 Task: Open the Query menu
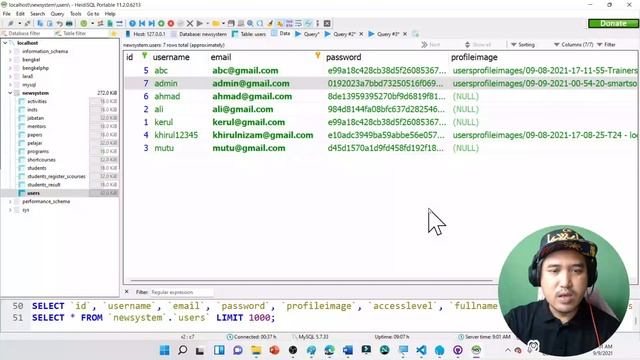click(x=58, y=13)
